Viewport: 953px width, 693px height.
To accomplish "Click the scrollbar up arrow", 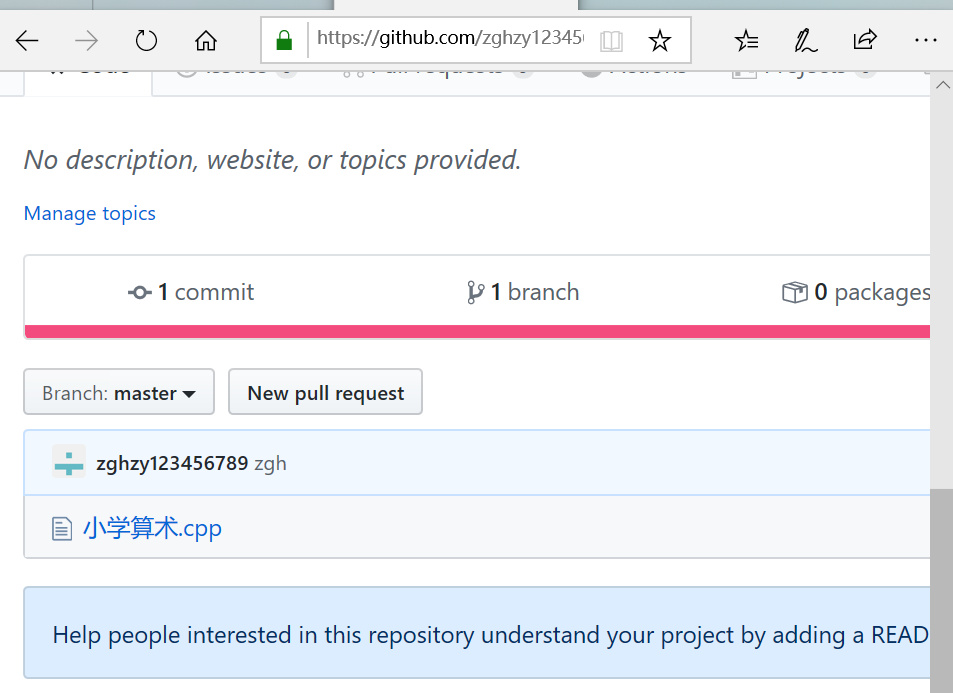I will pyautogui.click(x=942, y=84).
